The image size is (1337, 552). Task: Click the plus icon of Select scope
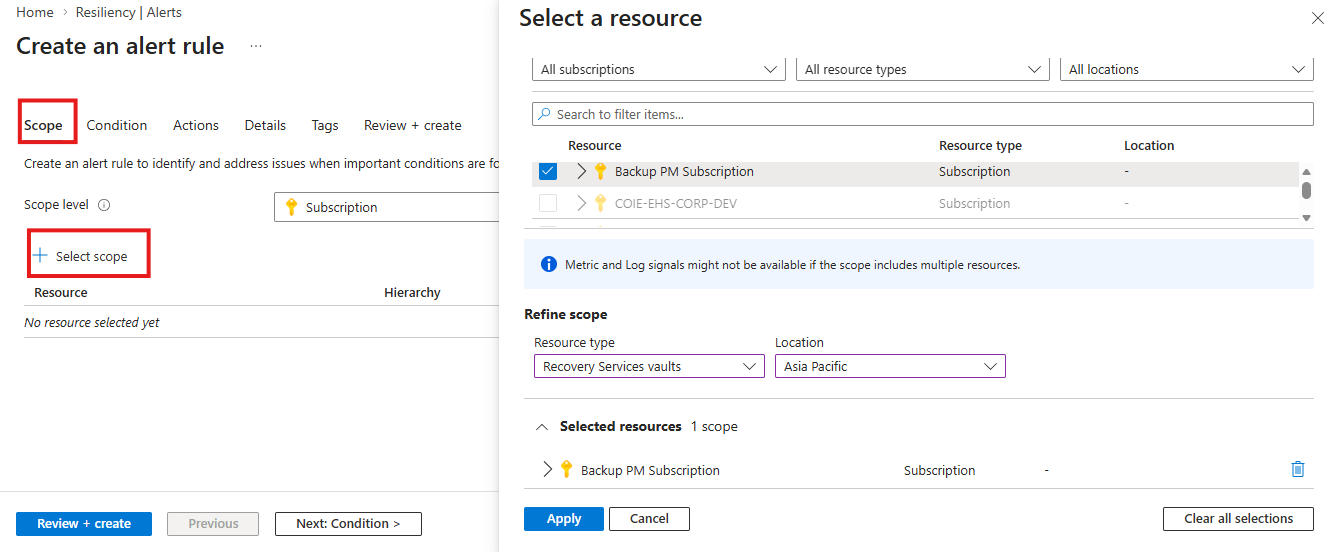(40, 256)
